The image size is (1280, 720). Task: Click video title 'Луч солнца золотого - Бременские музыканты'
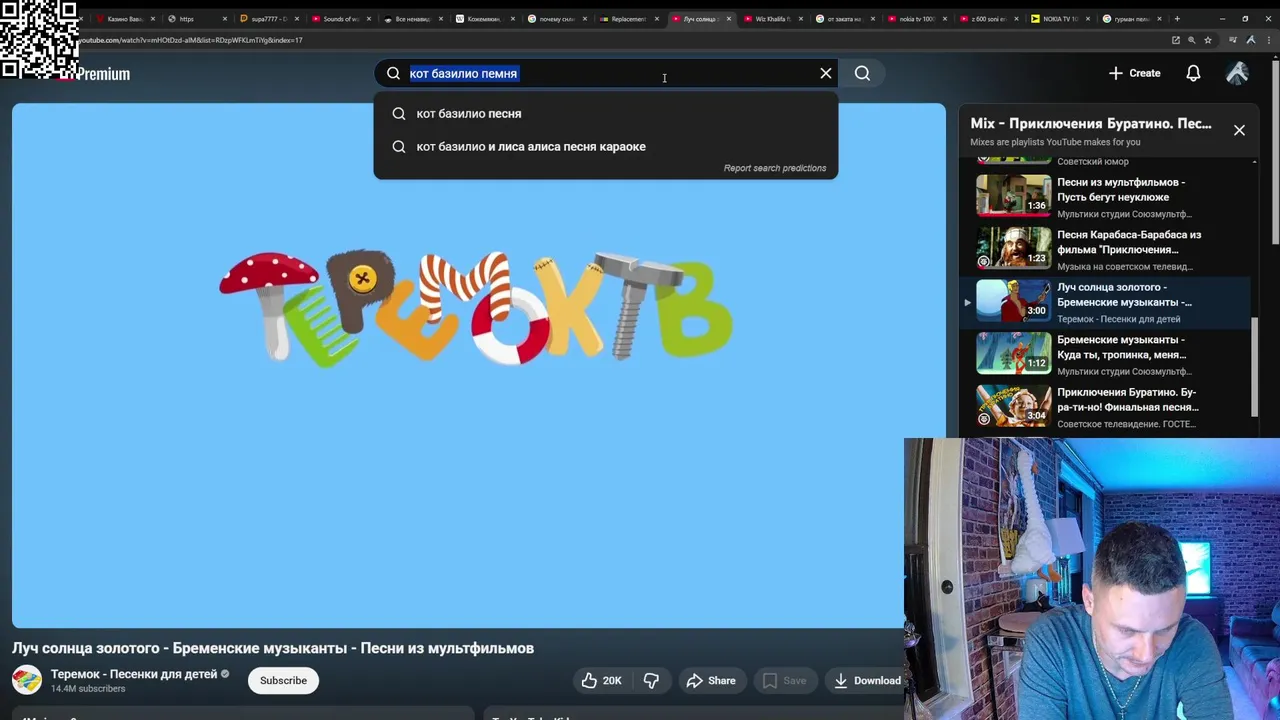tap(273, 648)
